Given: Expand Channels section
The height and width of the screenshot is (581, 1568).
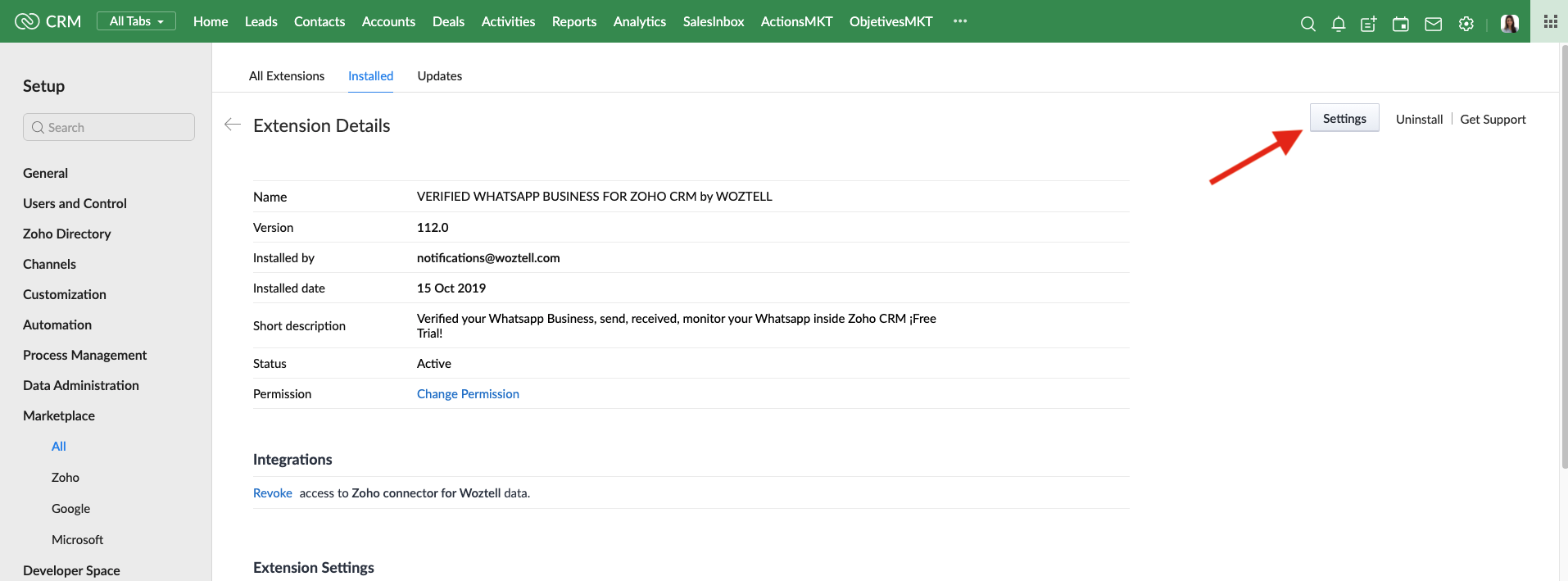Looking at the screenshot, I should (x=49, y=264).
